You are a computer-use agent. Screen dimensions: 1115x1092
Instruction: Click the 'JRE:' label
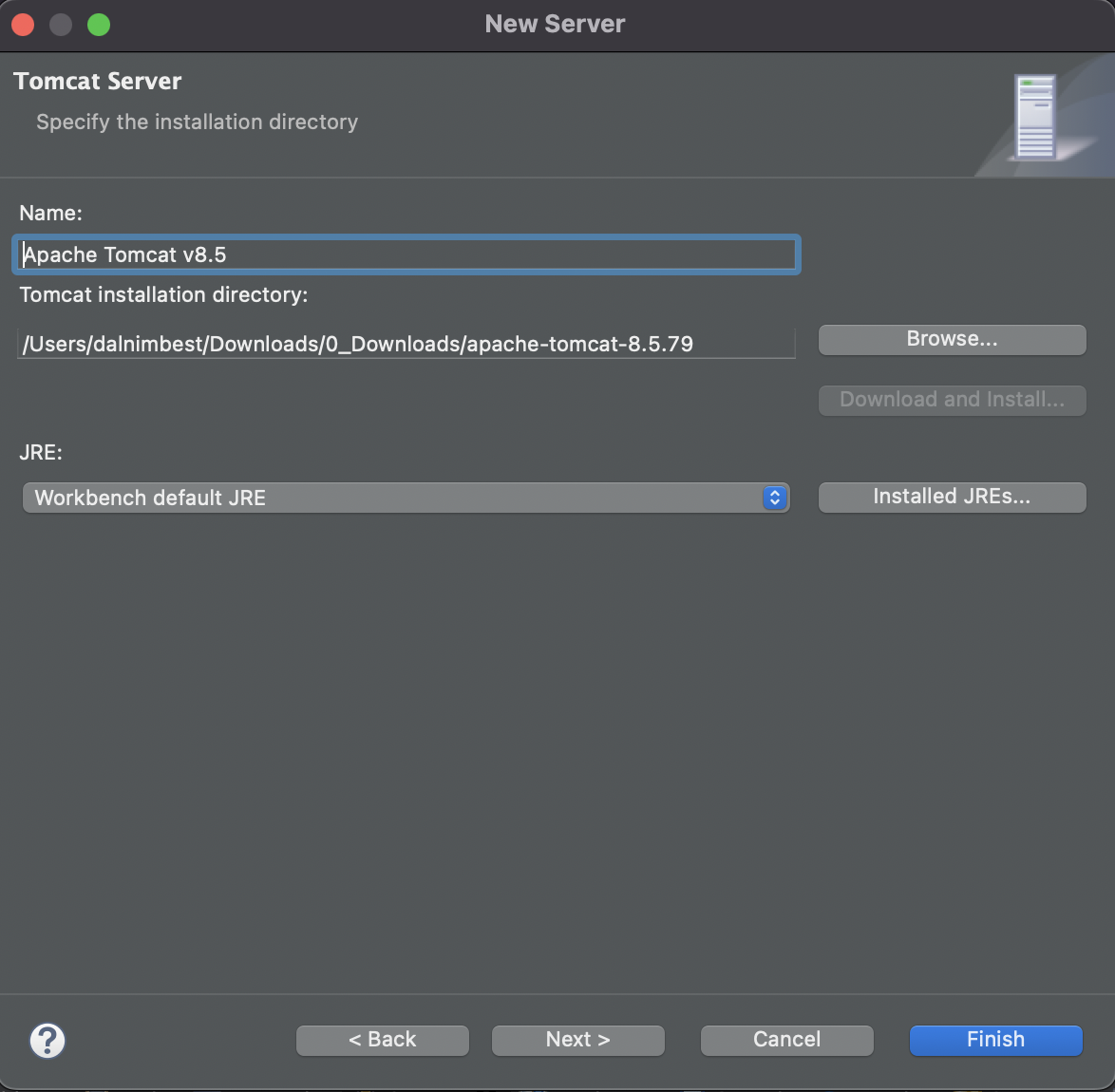coord(41,452)
